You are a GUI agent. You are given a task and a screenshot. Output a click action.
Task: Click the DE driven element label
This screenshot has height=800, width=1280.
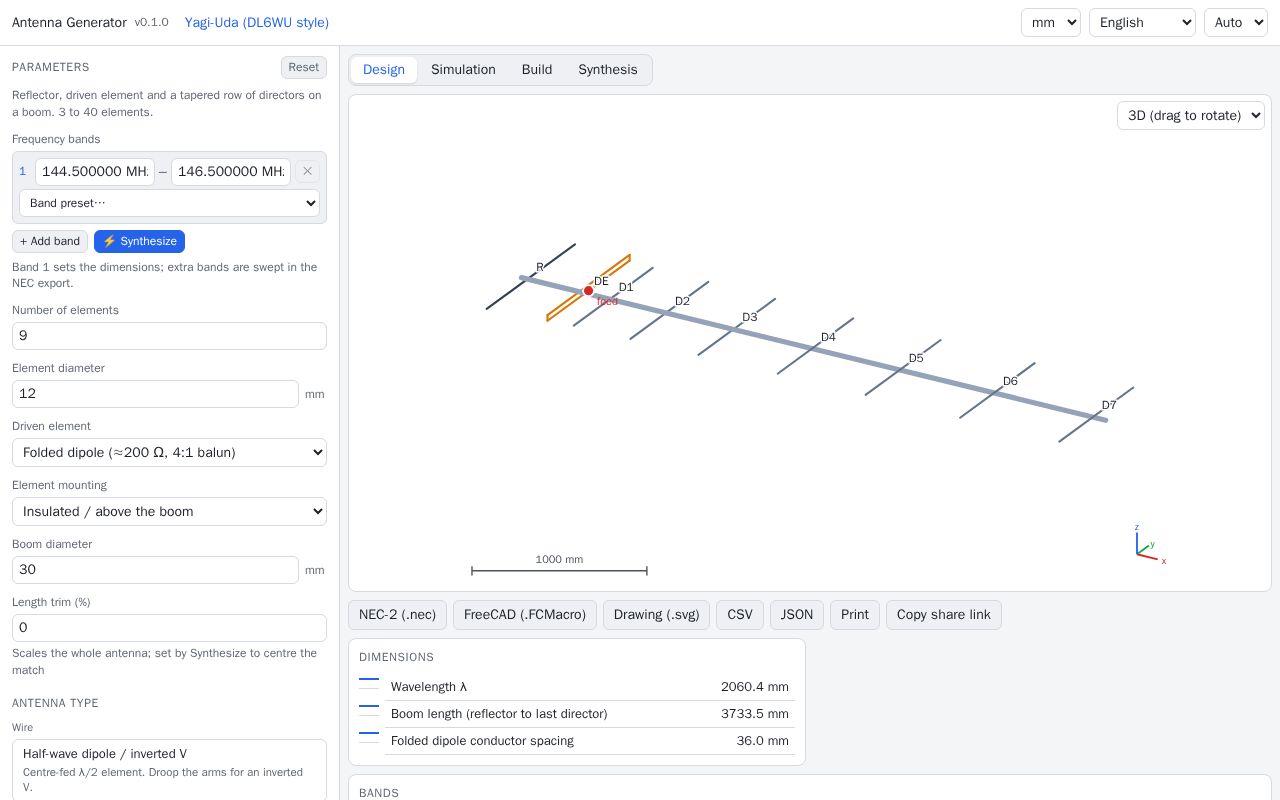(x=601, y=281)
